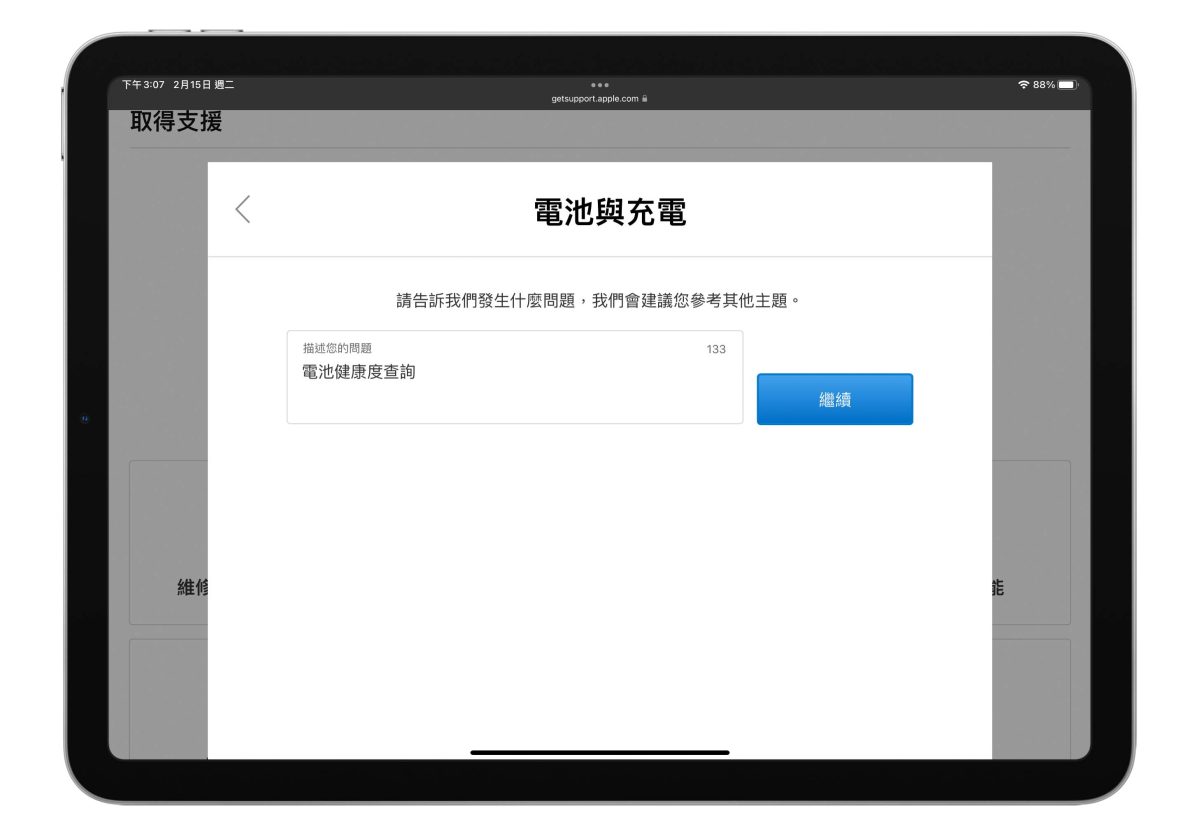
Task: Tap the 下午3:07 clock in the status bar
Action: (x=143, y=85)
